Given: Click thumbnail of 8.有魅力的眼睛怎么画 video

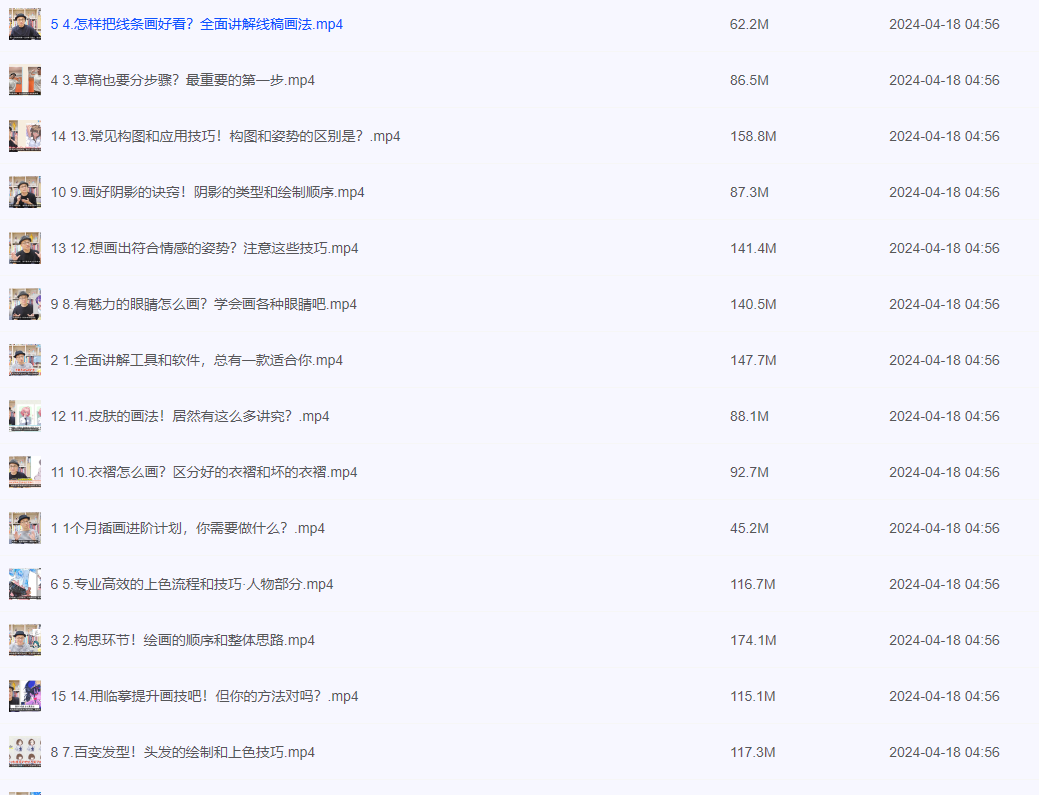Looking at the screenshot, I should point(25,304).
